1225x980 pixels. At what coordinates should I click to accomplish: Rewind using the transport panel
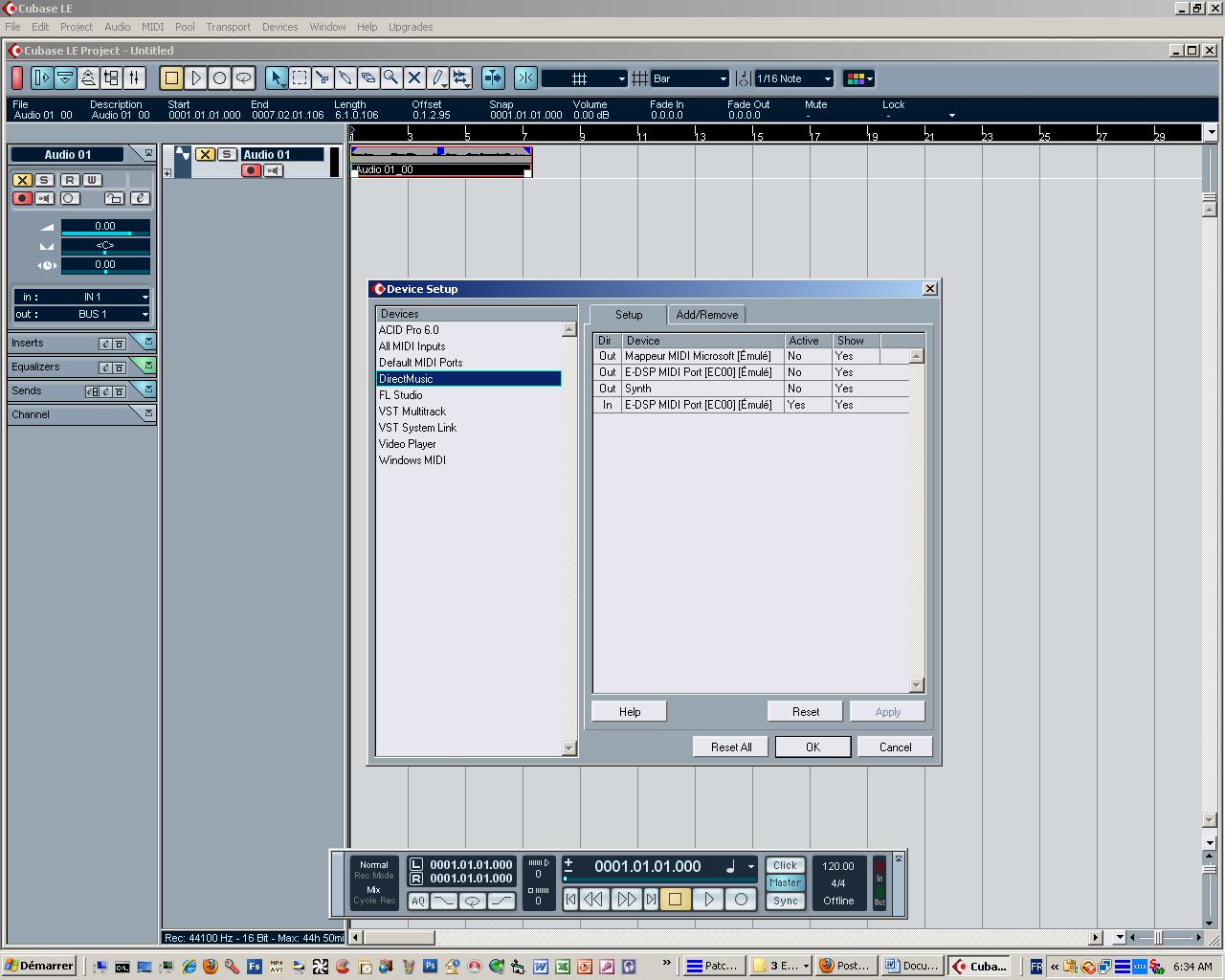coord(593,900)
